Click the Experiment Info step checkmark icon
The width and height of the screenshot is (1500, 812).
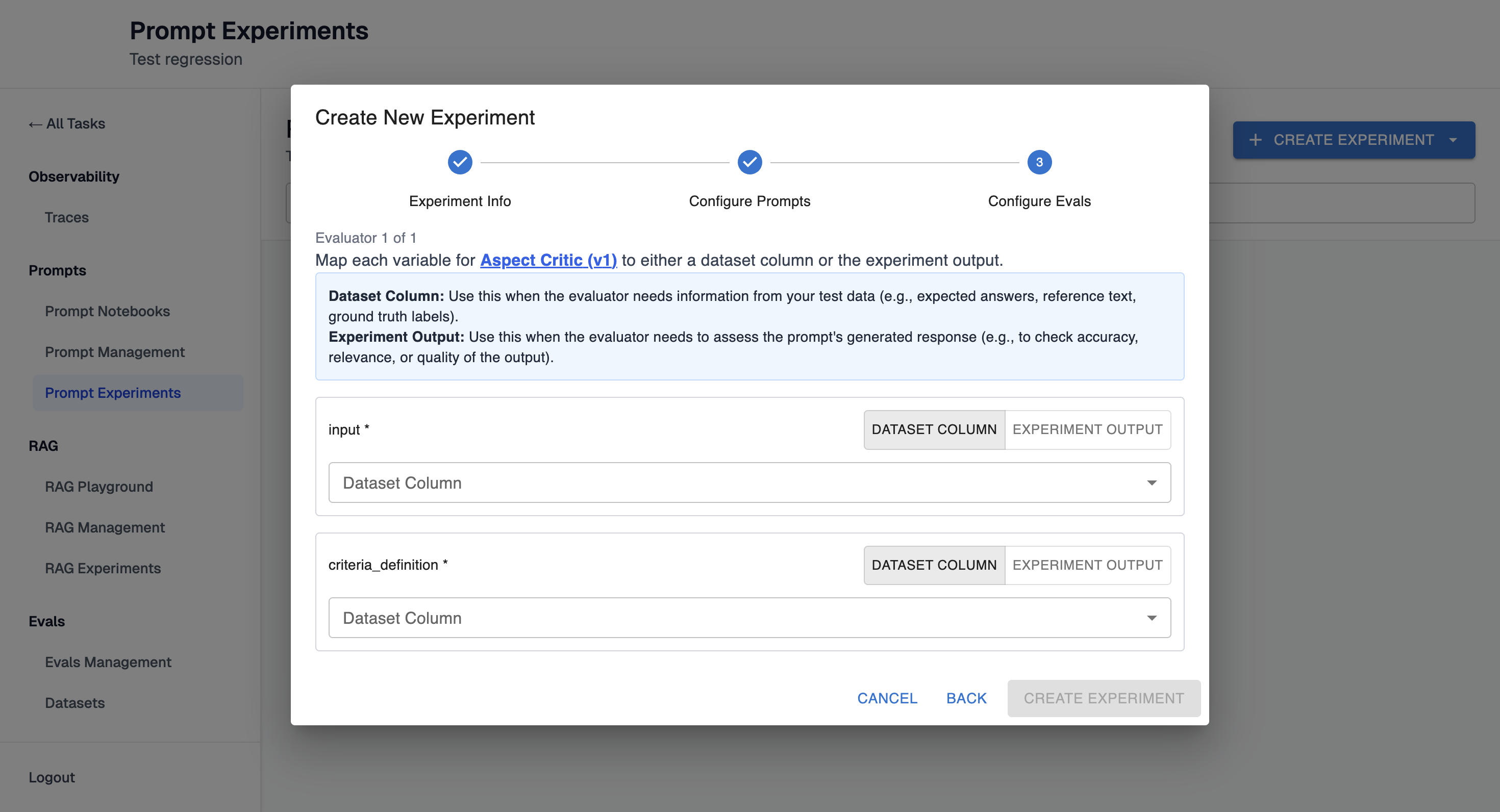[459, 162]
